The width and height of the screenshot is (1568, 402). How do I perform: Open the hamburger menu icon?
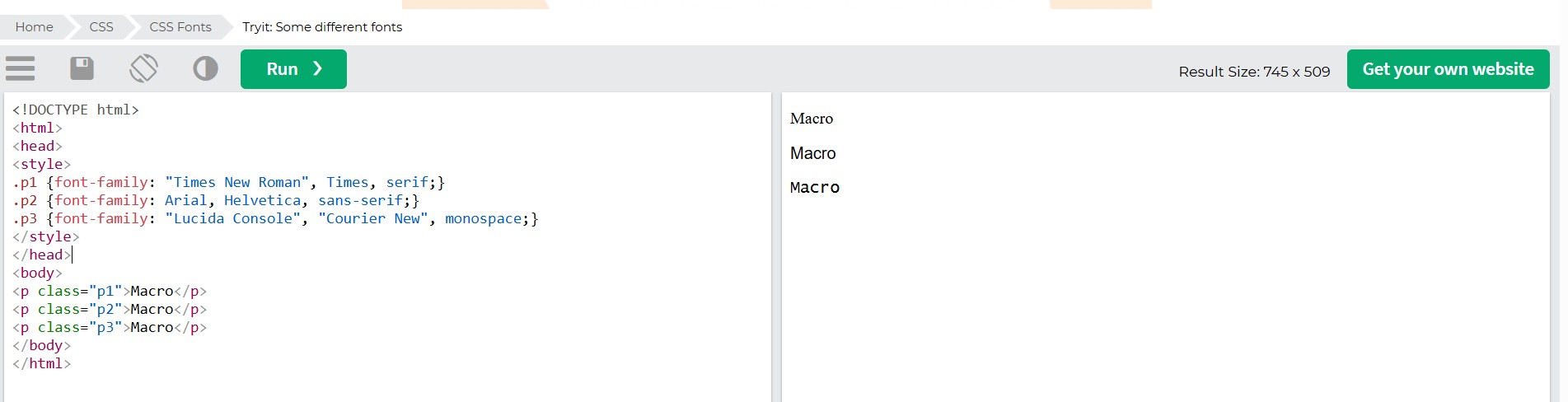click(20, 68)
